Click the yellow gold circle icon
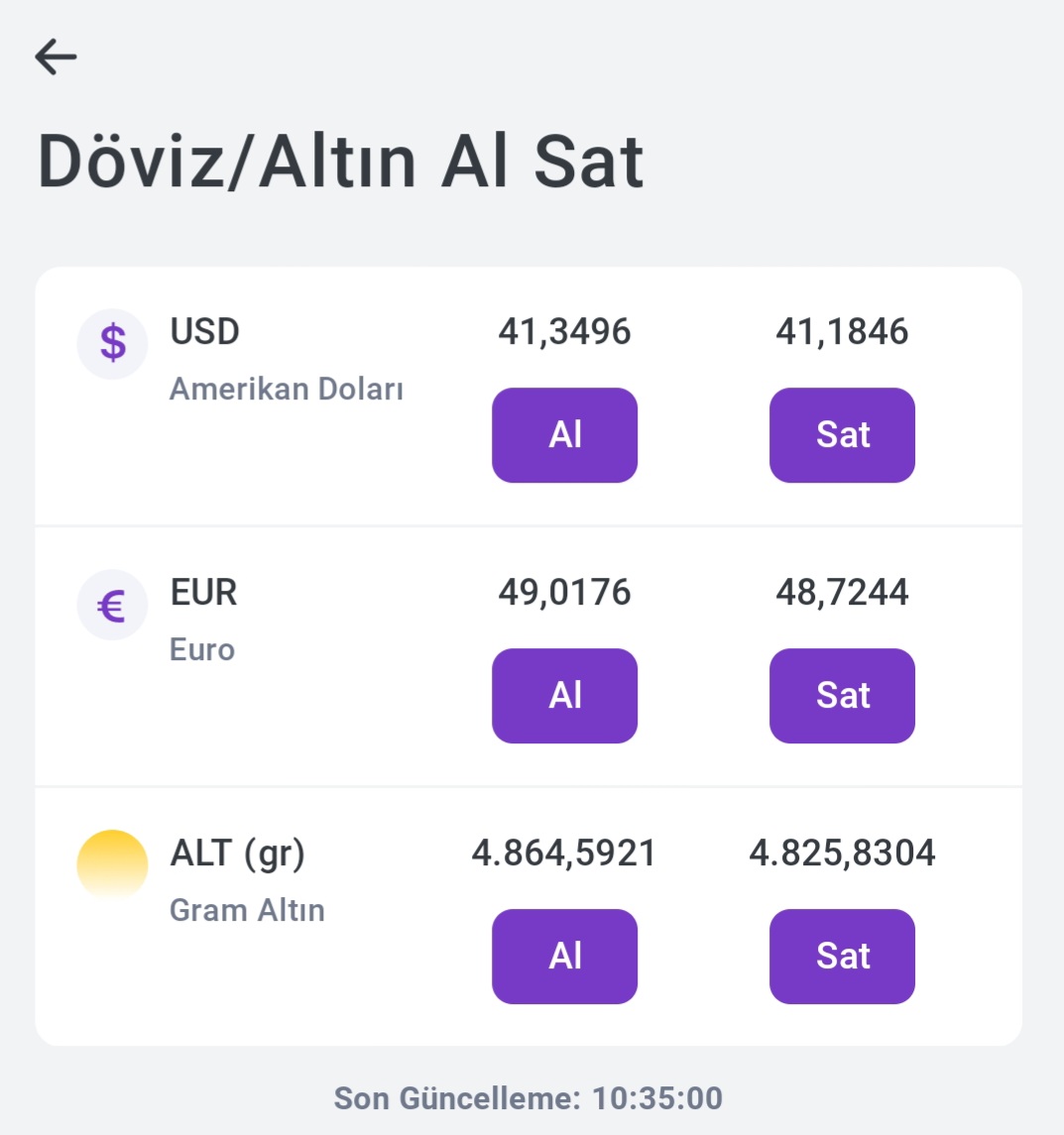Screen dimensions: 1064x1135 point(112,864)
